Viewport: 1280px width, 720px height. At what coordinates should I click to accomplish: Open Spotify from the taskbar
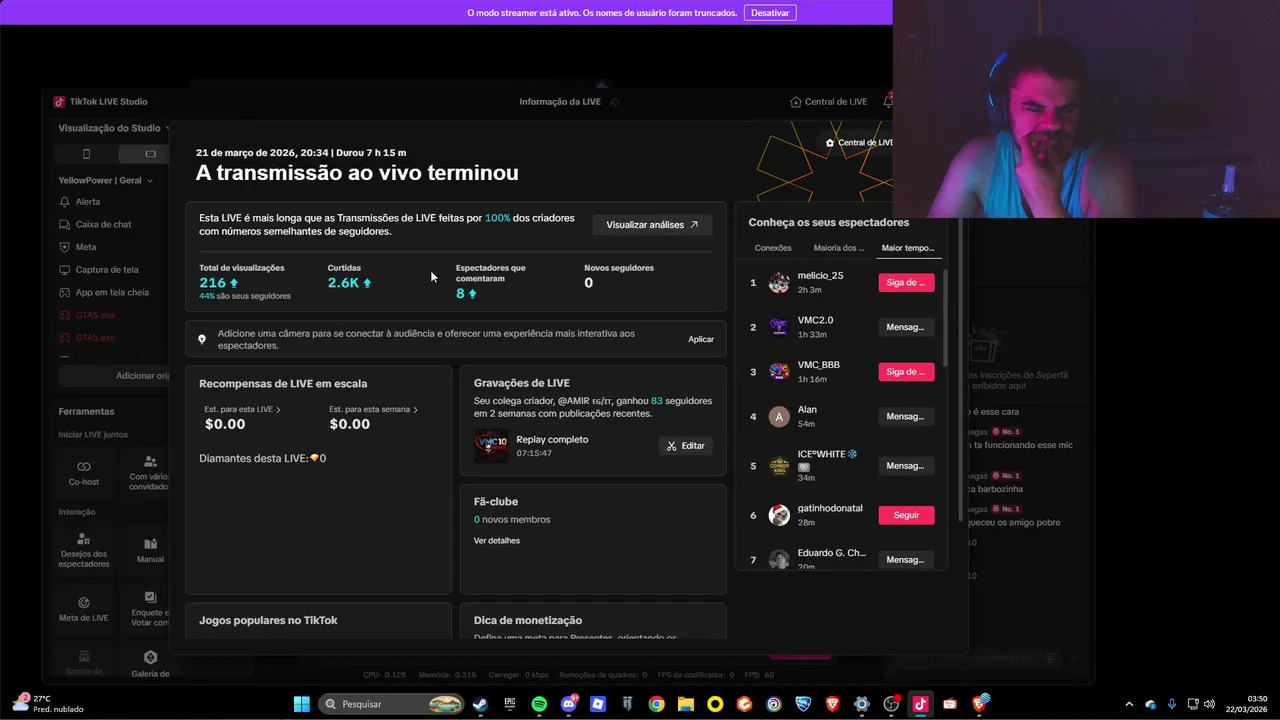[539, 704]
